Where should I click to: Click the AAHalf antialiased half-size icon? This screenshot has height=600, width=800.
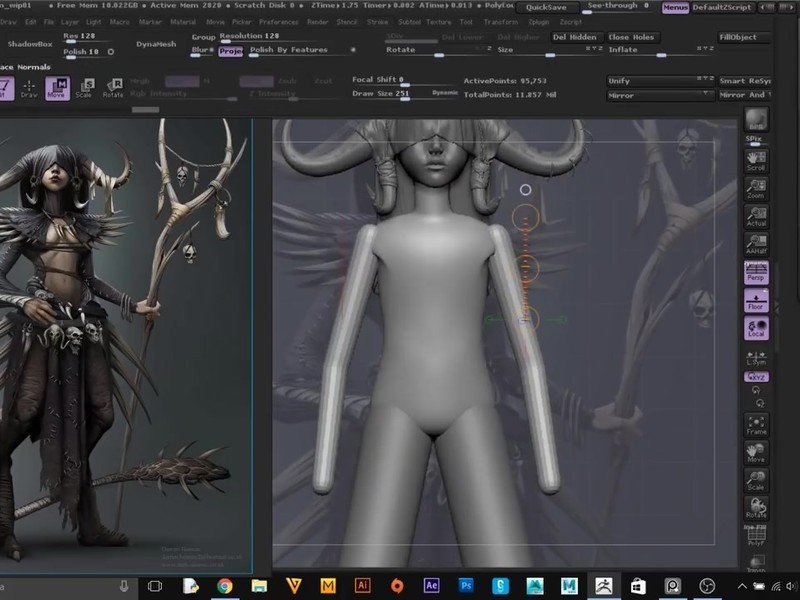756,244
